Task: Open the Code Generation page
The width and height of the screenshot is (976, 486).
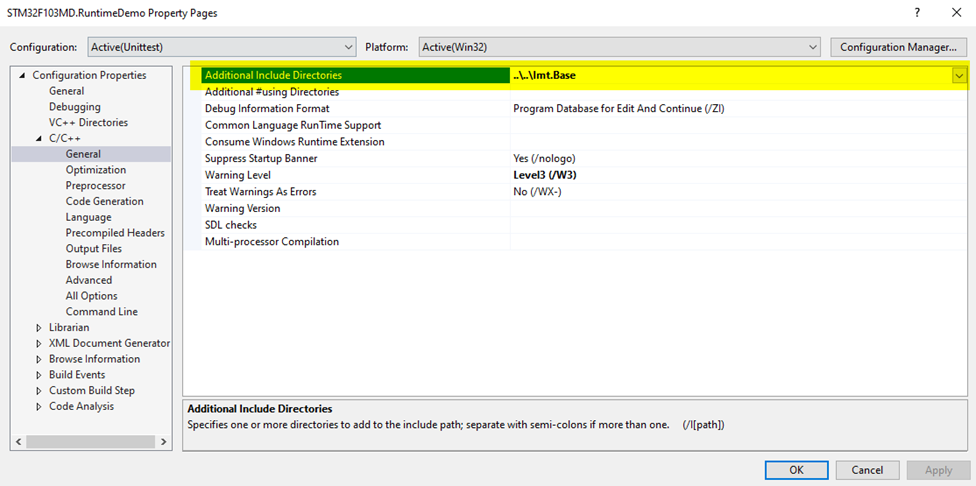Action: click(x=105, y=201)
